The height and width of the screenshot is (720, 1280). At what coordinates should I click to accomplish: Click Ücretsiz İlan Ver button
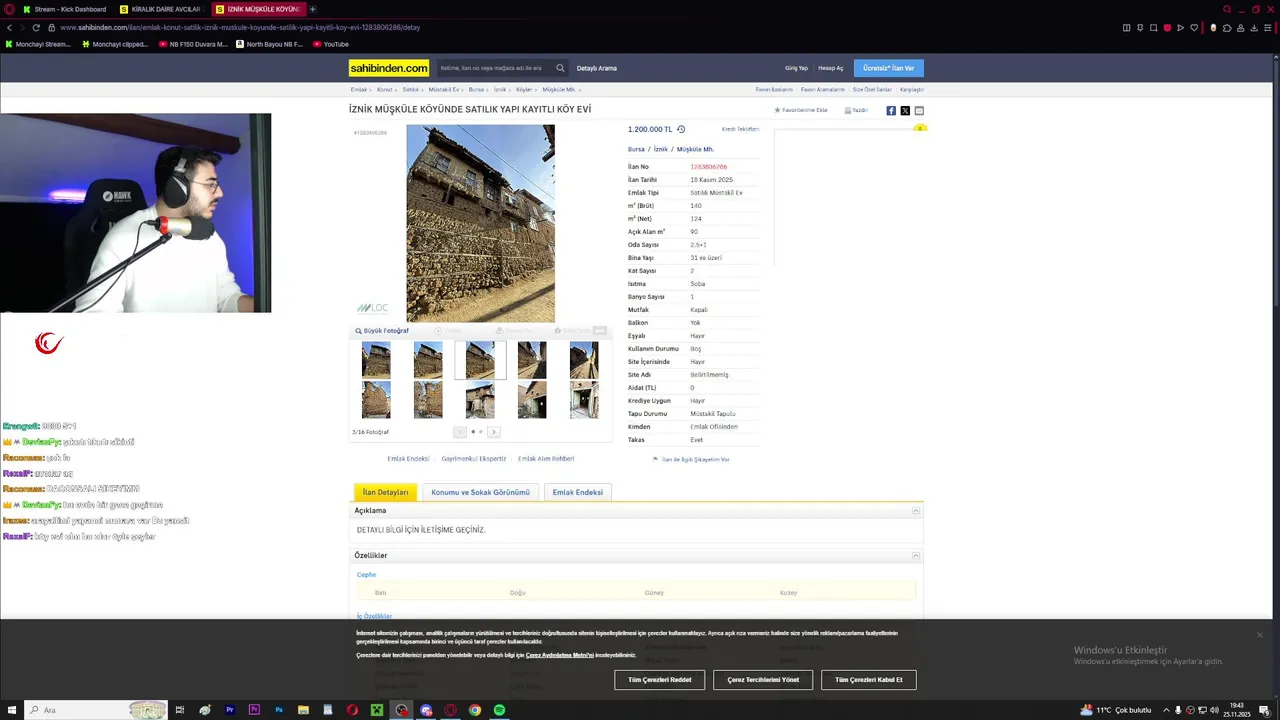889,68
